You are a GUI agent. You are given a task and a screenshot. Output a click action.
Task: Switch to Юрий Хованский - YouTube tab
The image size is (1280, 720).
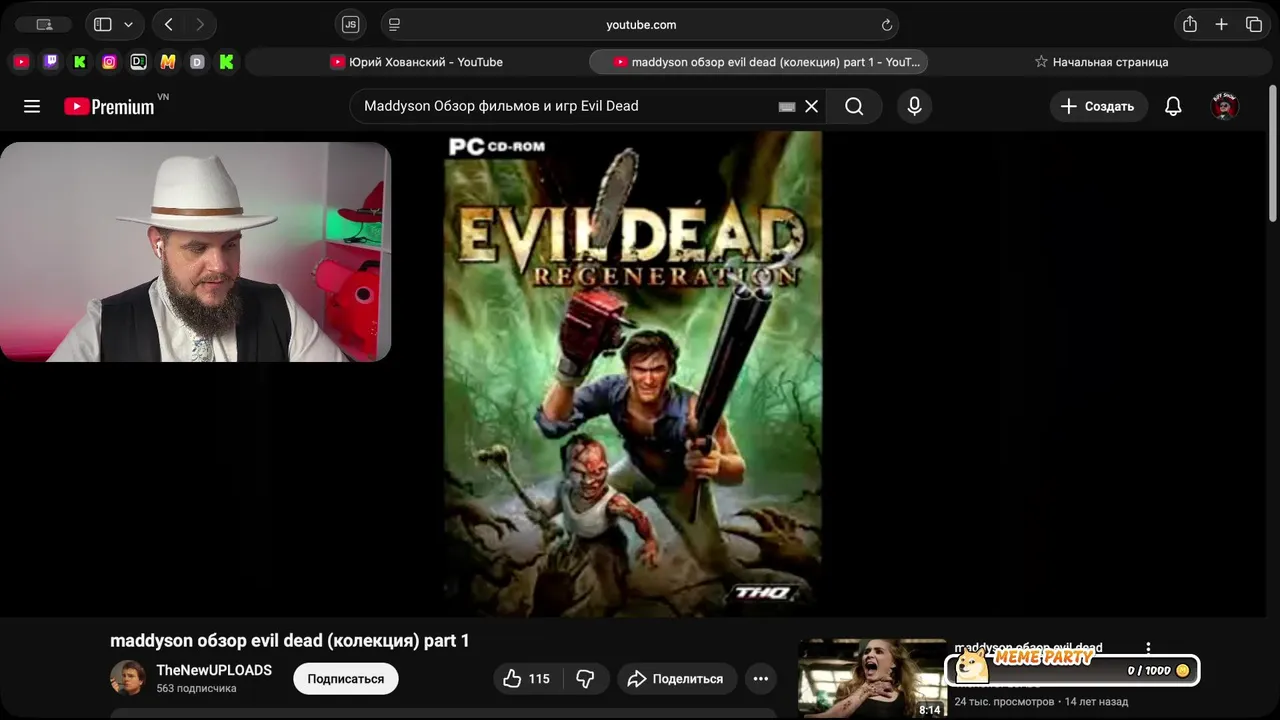click(416, 62)
